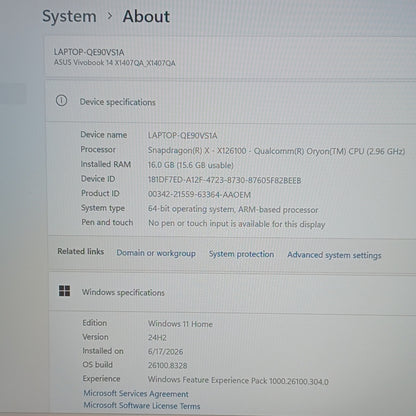Click the Product ID value 00342-21559-63364-AAOEM
This screenshot has width=416, height=416.
coord(199,194)
